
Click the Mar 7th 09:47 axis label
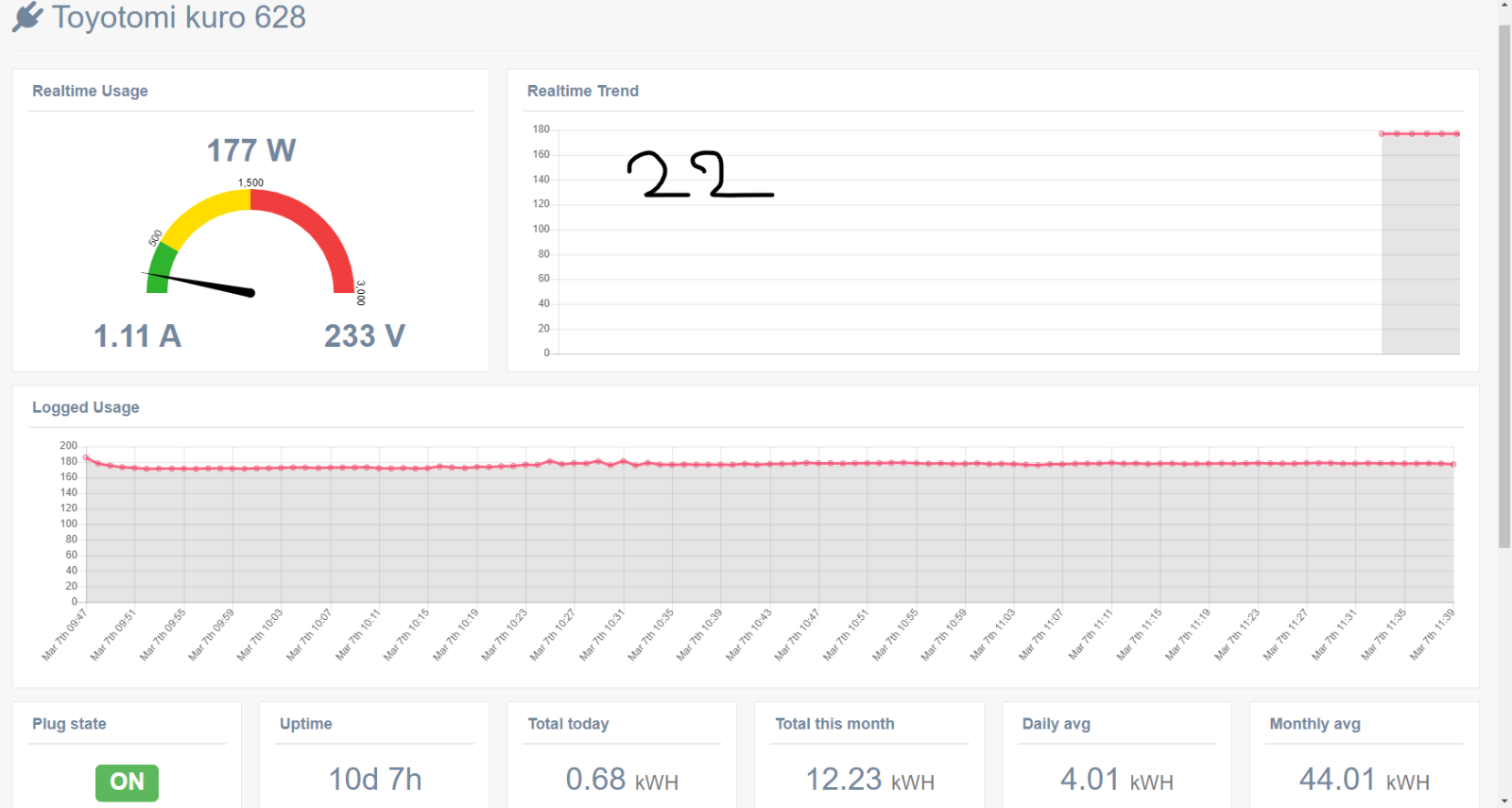[64, 634]
